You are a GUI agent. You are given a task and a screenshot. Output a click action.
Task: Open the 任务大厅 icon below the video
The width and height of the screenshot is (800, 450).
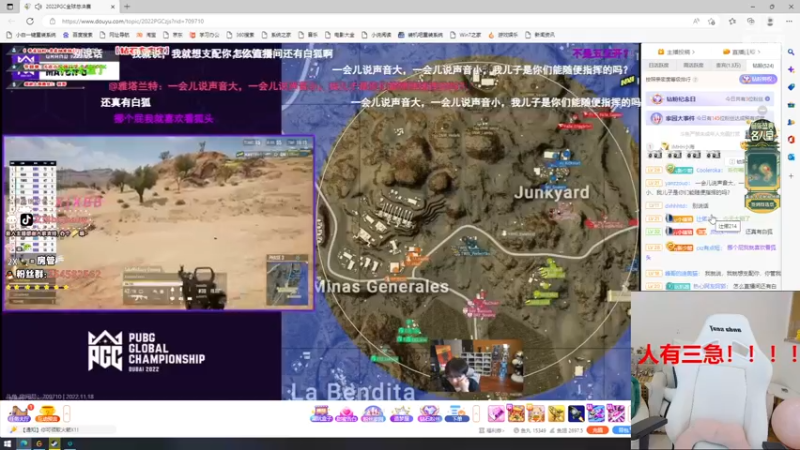[x=19, y=413]
